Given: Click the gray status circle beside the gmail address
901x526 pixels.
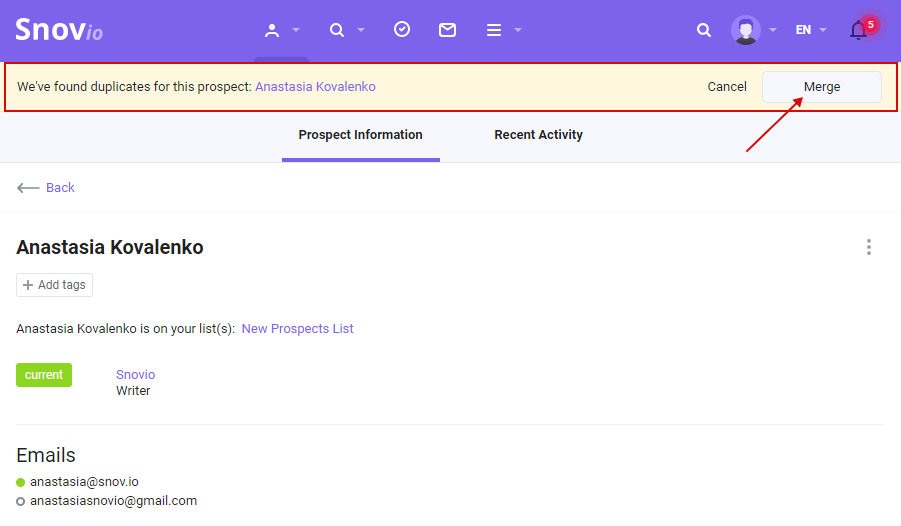Looking at the screenshot, I should [x=21, y=501].
